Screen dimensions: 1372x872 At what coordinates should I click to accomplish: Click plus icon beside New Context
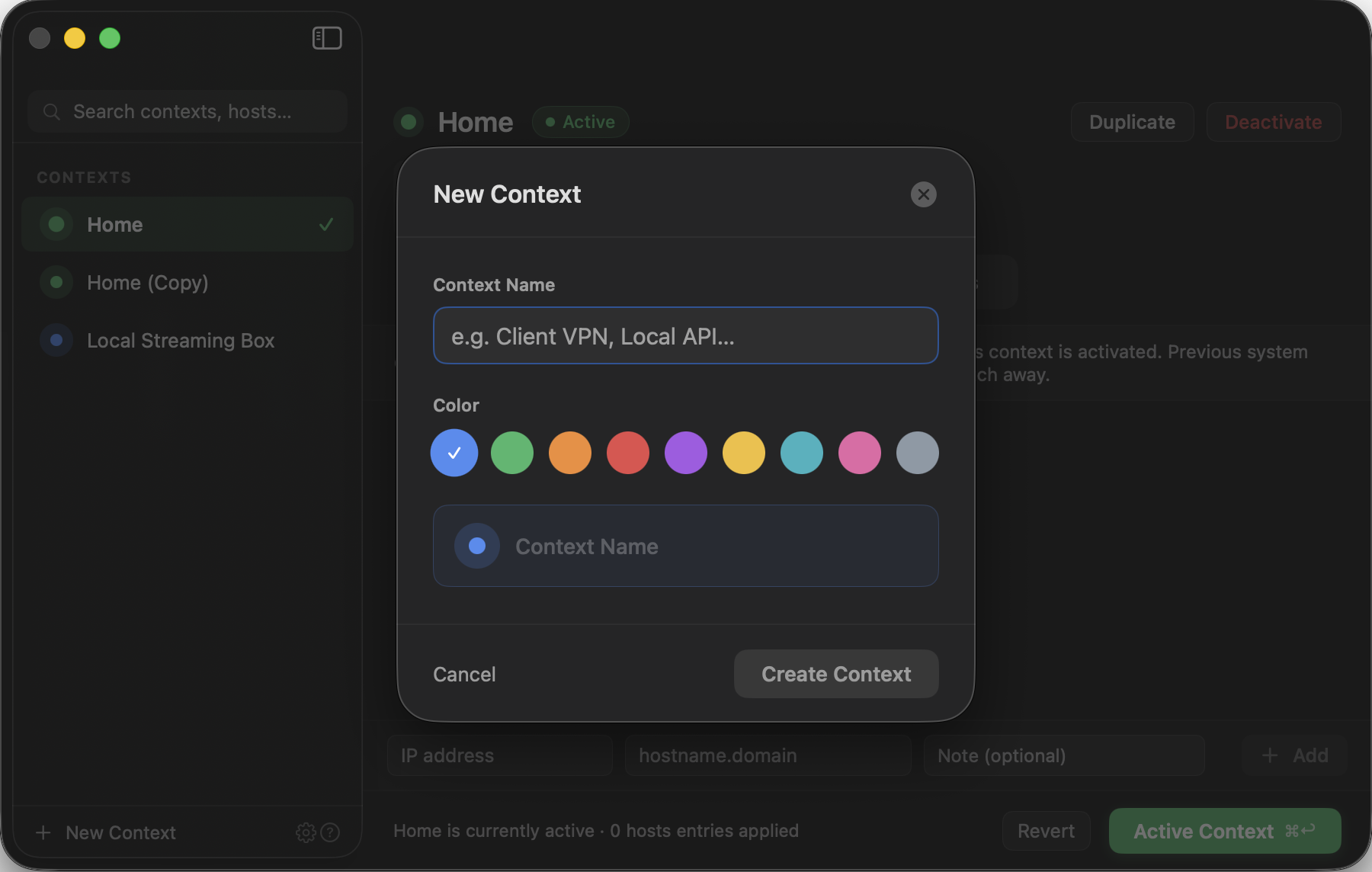43,832
